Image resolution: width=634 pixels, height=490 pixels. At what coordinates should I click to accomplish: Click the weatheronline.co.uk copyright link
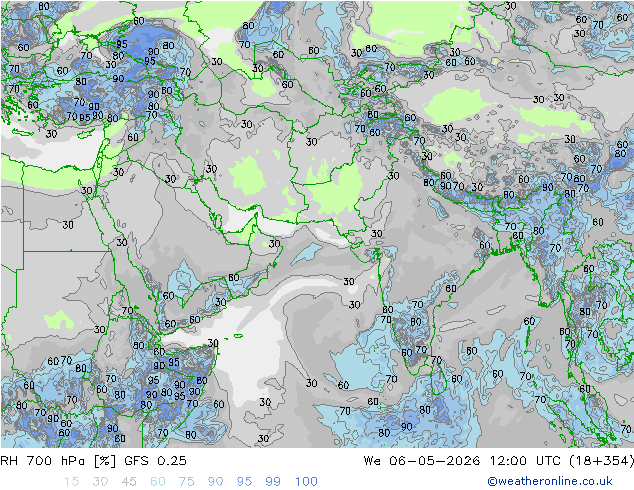pyautogui.click(x=549, y=481)
